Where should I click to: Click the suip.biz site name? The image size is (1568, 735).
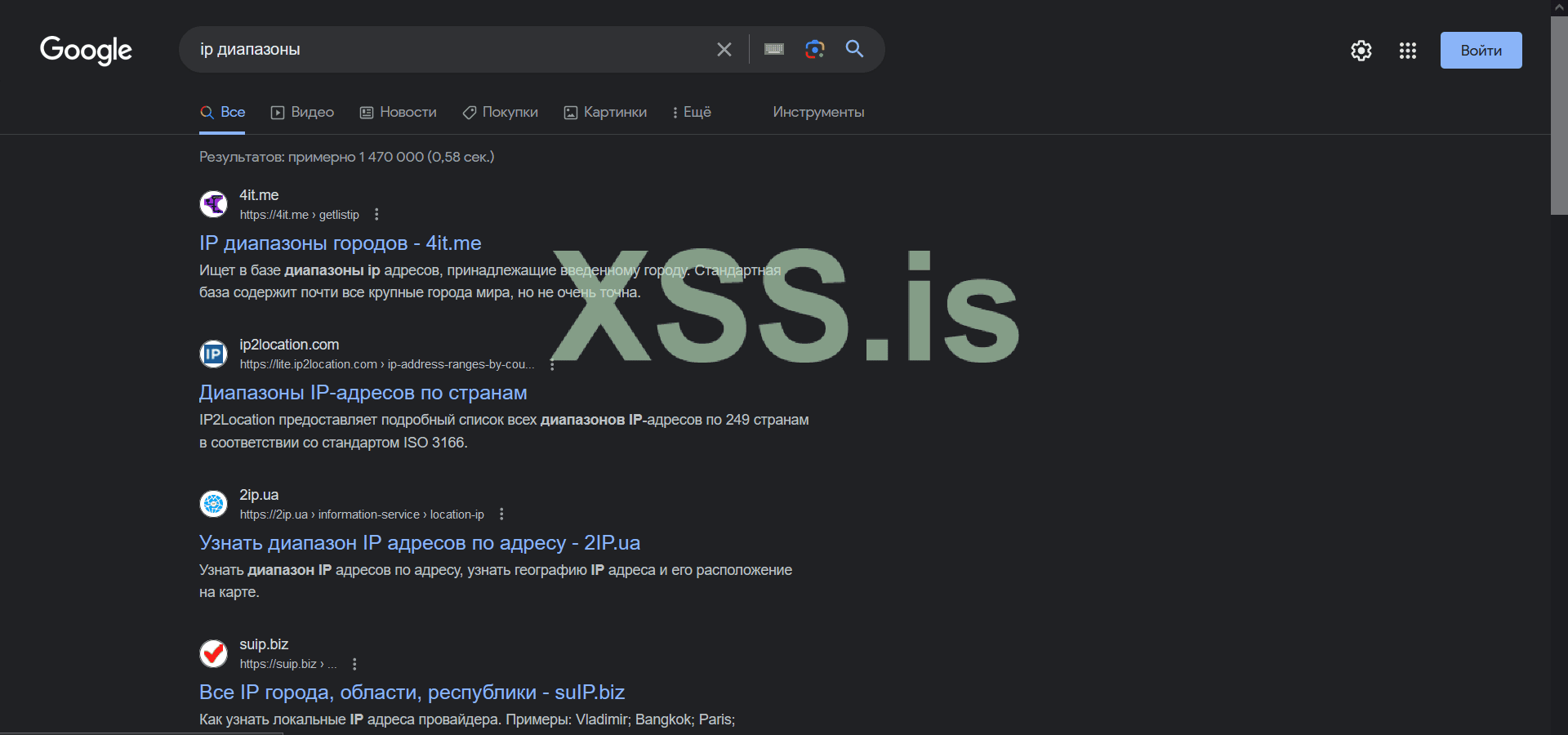(264, 644)
